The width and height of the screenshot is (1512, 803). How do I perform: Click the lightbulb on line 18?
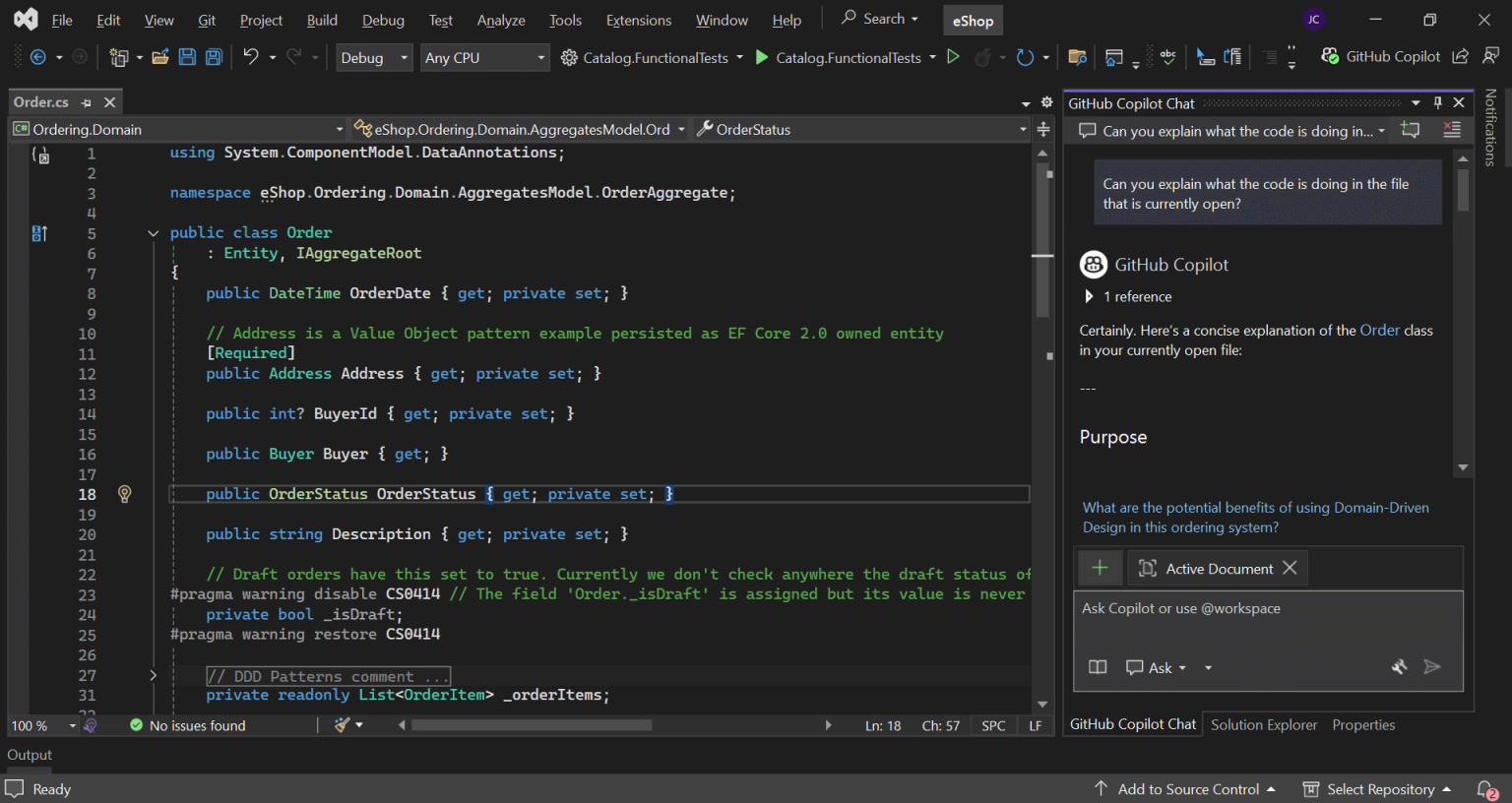[124, 493]
